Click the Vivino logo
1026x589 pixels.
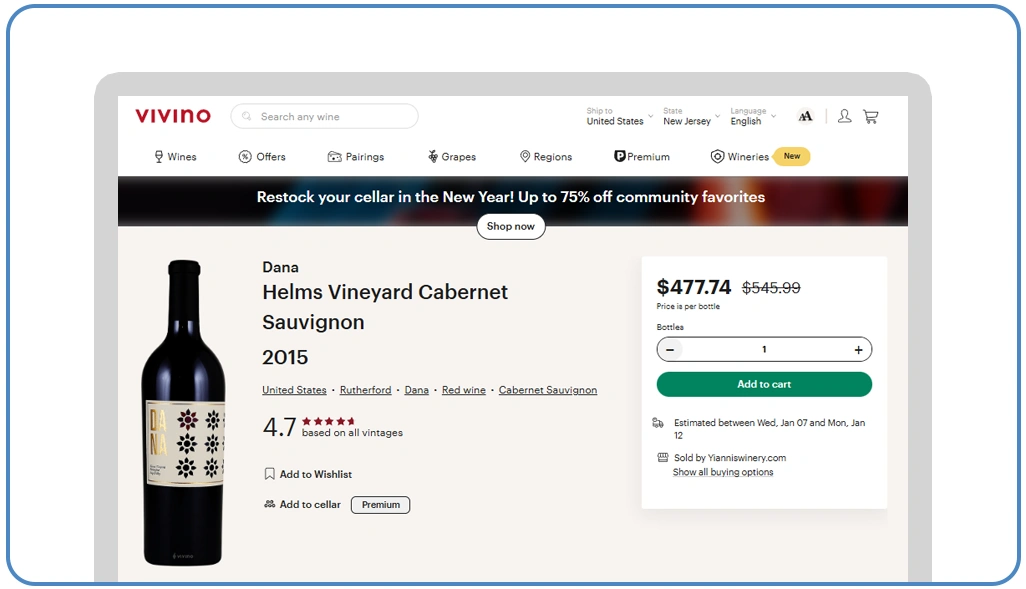(173, 116)
